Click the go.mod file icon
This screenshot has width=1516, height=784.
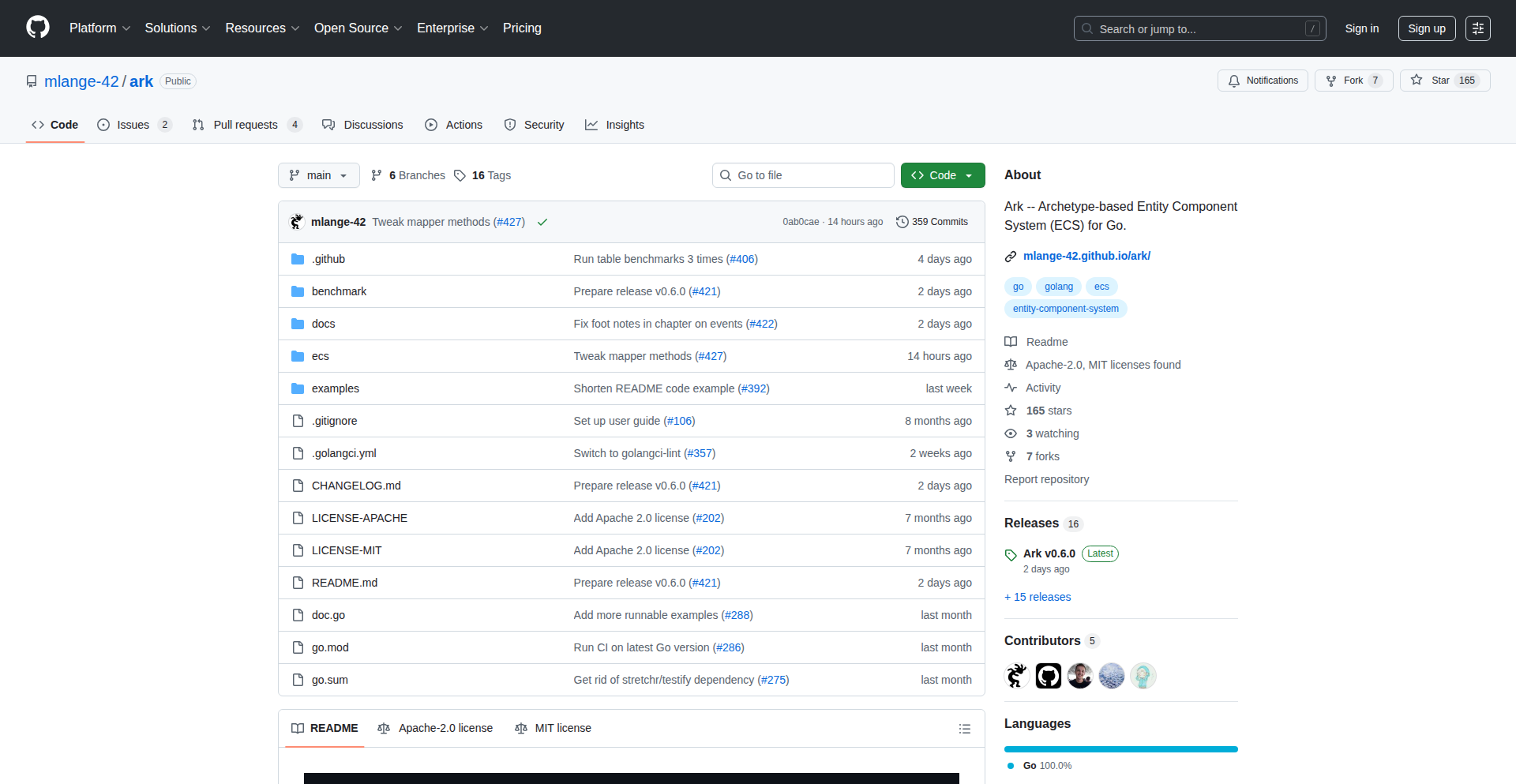pos(298,647)
